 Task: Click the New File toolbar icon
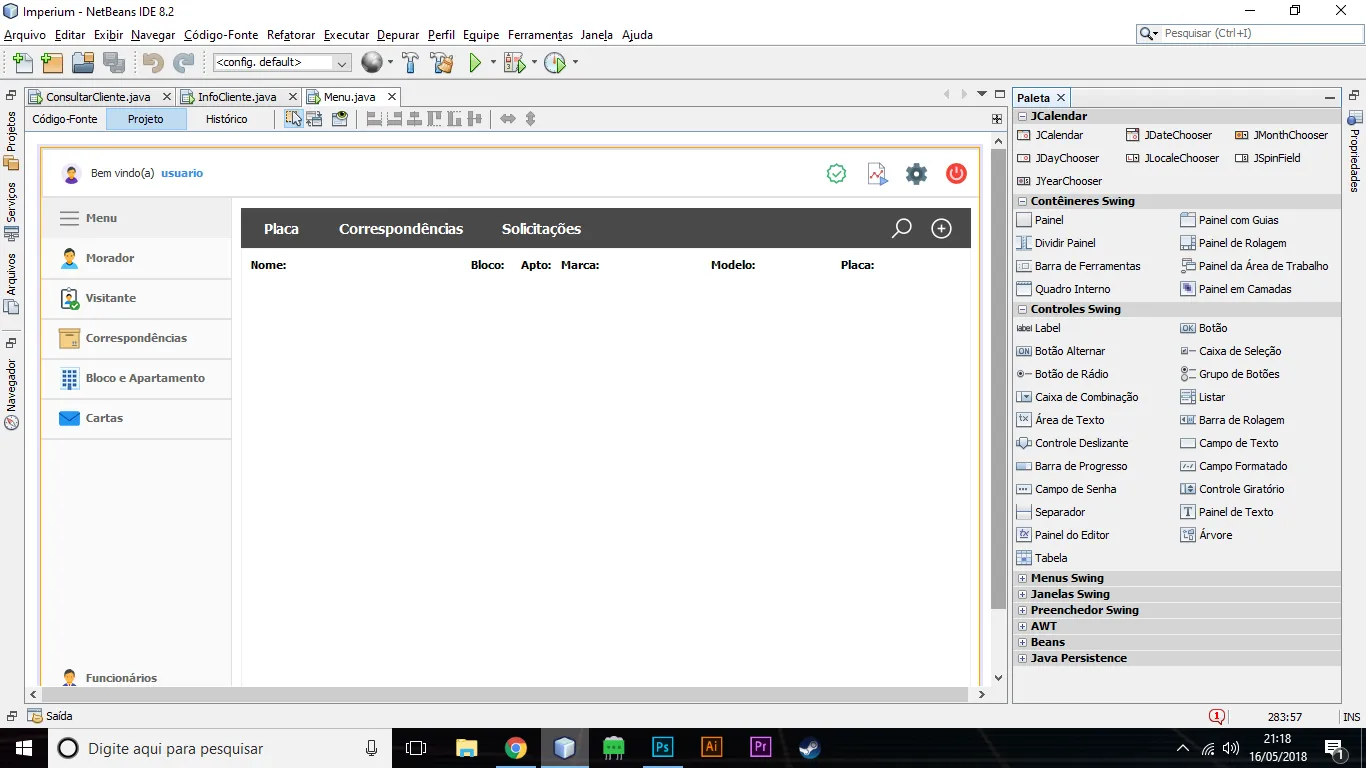click(x=22, y=62)
